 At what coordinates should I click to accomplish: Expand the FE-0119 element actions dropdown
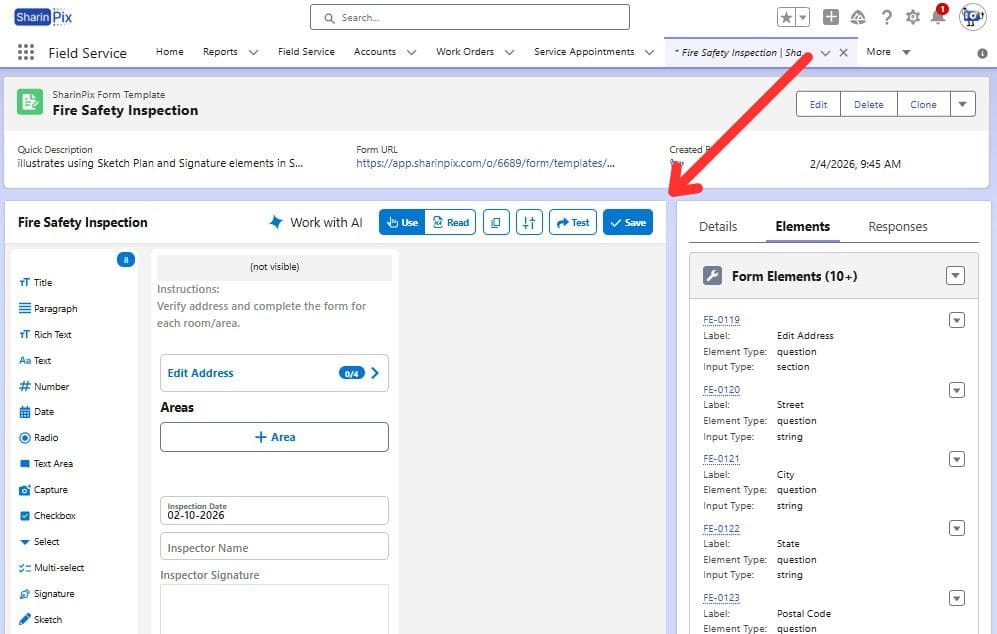click(x=957, y=320)
